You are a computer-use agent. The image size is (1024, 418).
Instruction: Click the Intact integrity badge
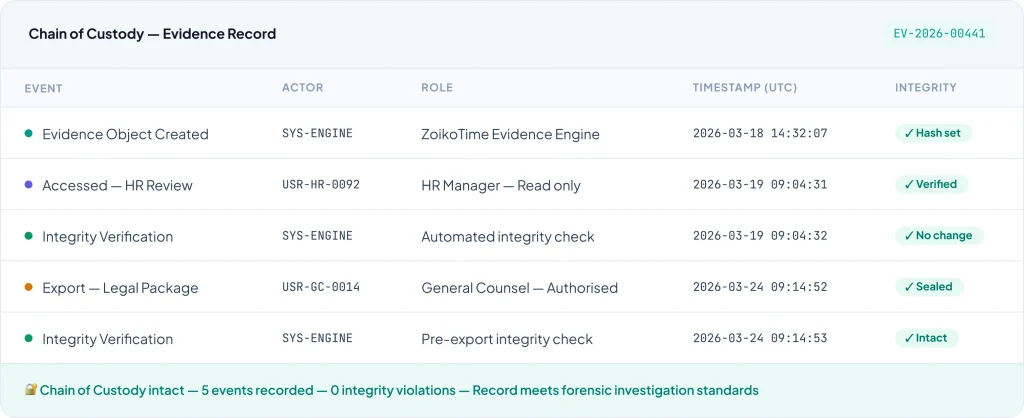pos(925,338)
